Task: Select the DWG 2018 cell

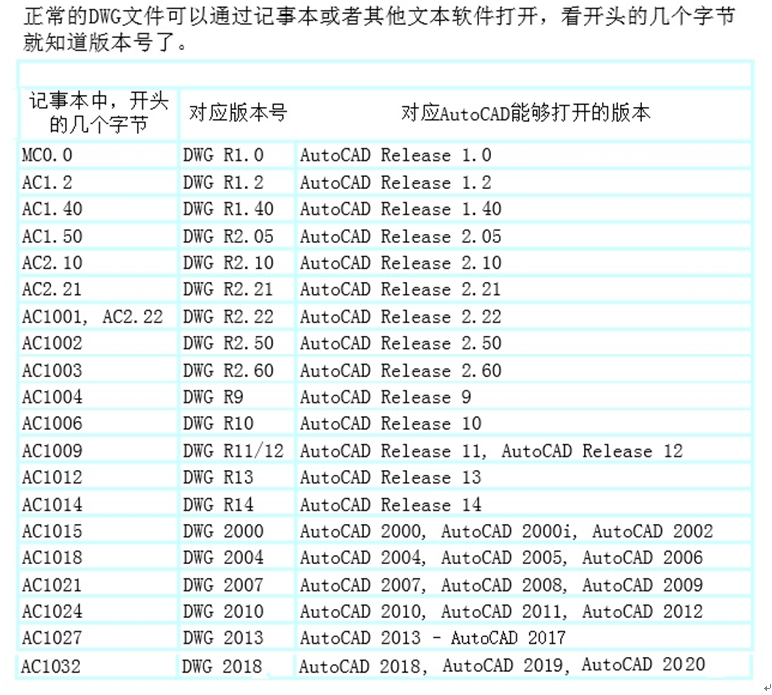Action: coord(236,666)
